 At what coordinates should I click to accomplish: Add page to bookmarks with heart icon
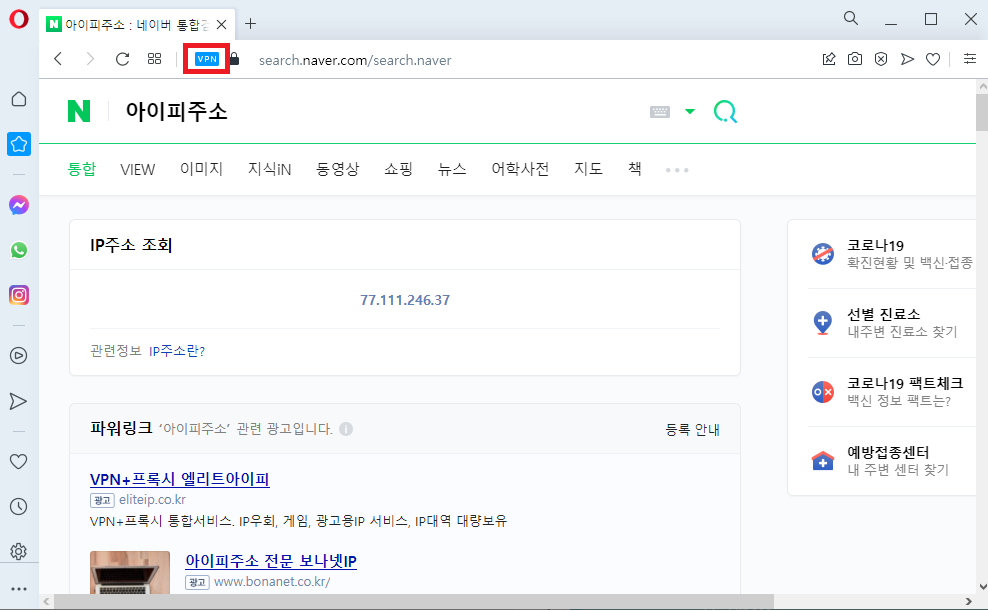(933, 59)
